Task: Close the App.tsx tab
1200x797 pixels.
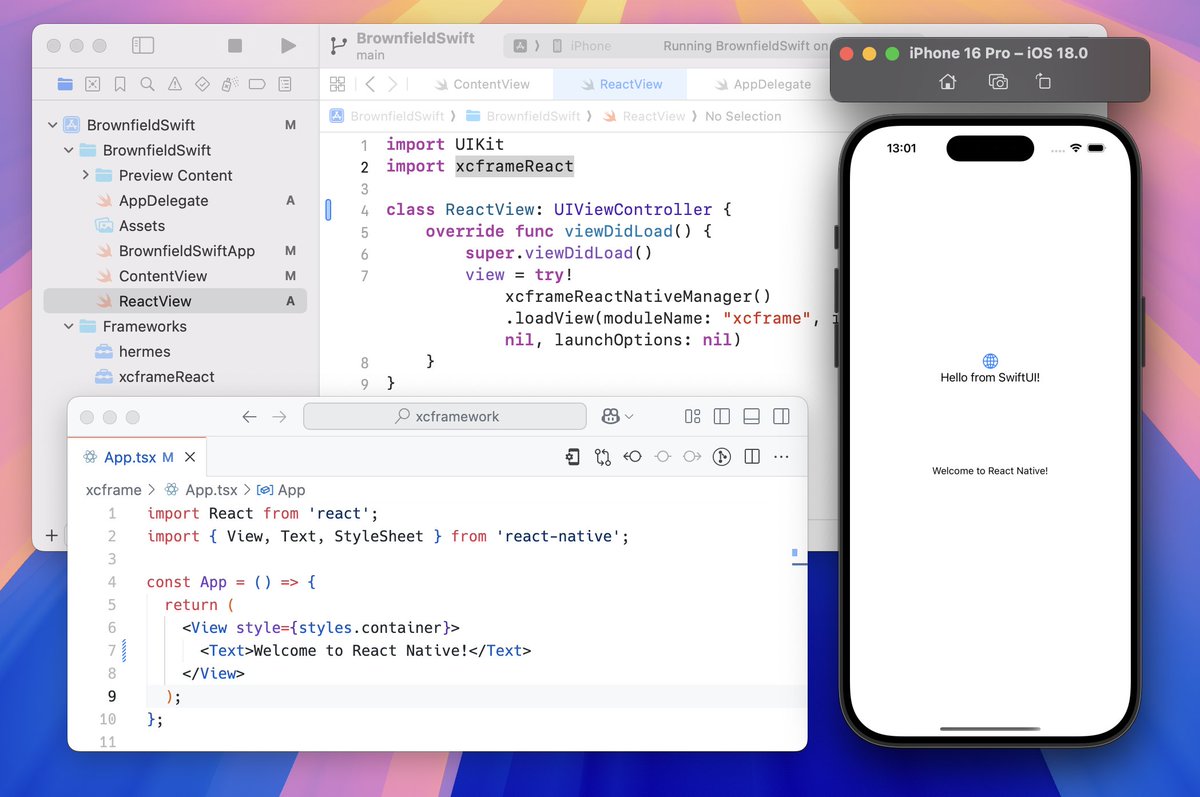Action: [190, 457]
